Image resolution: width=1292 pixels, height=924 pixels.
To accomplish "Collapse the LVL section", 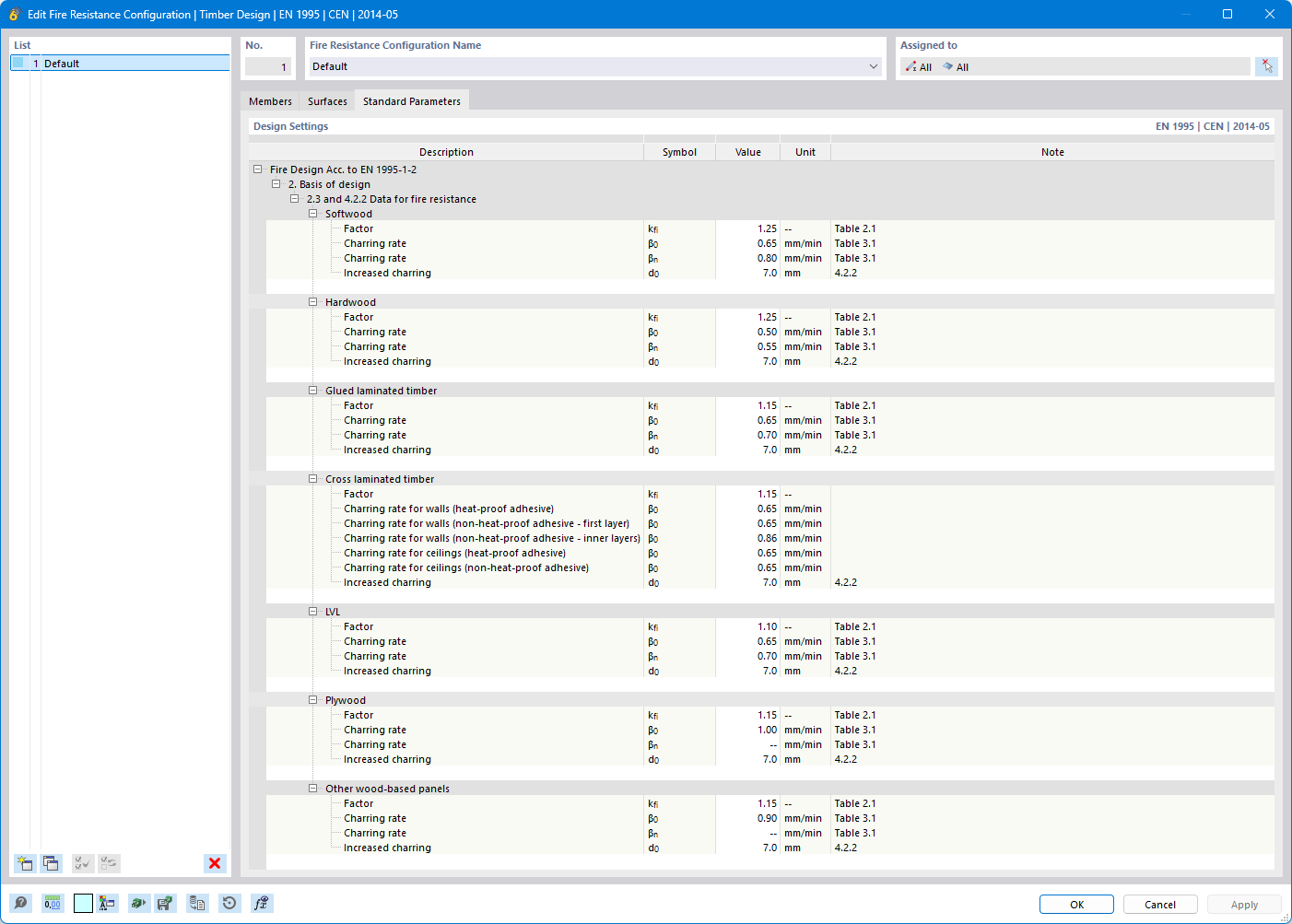I will point(312,612).
